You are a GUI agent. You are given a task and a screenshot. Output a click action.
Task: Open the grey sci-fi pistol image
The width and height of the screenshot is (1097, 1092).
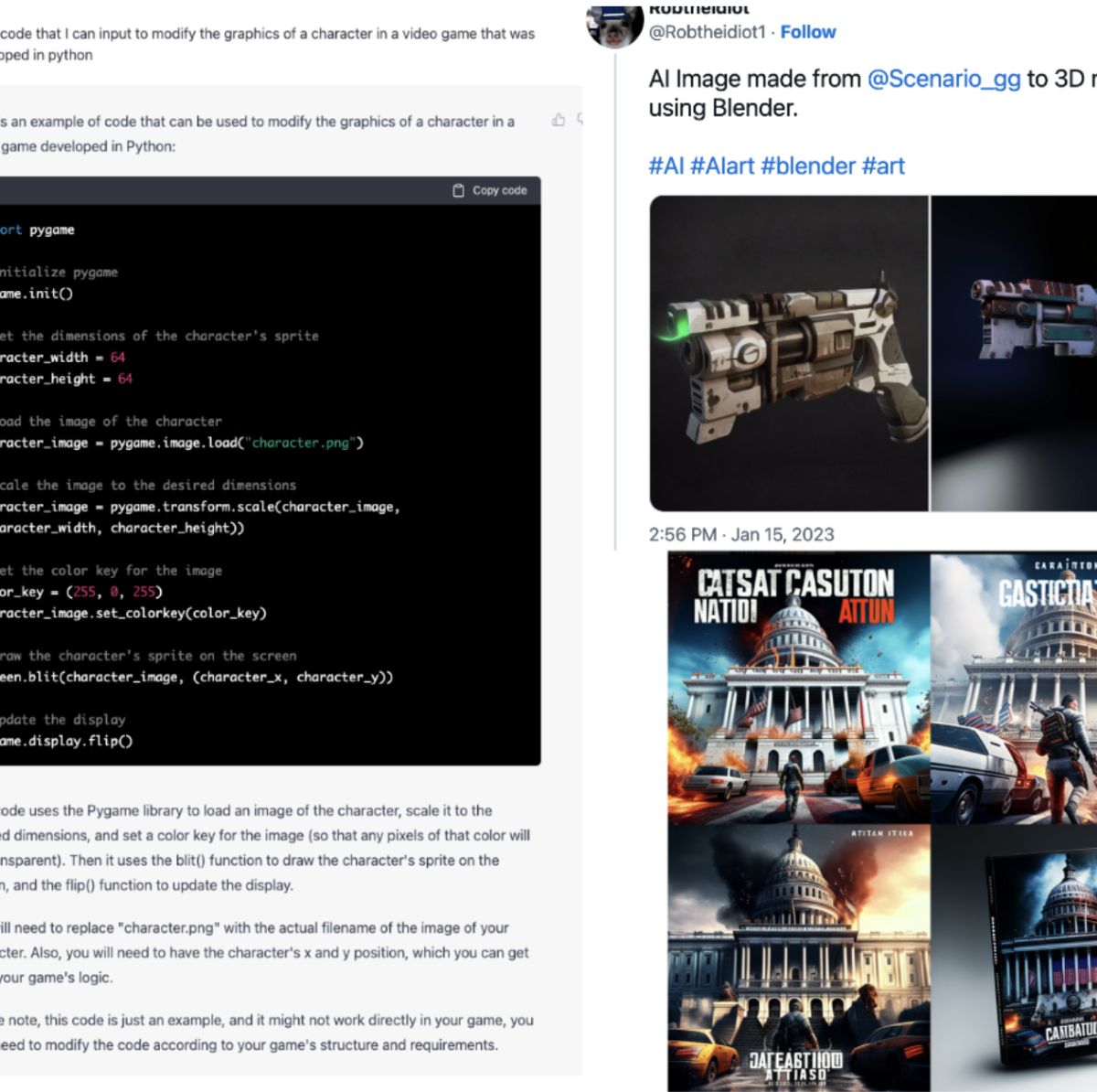789,353
